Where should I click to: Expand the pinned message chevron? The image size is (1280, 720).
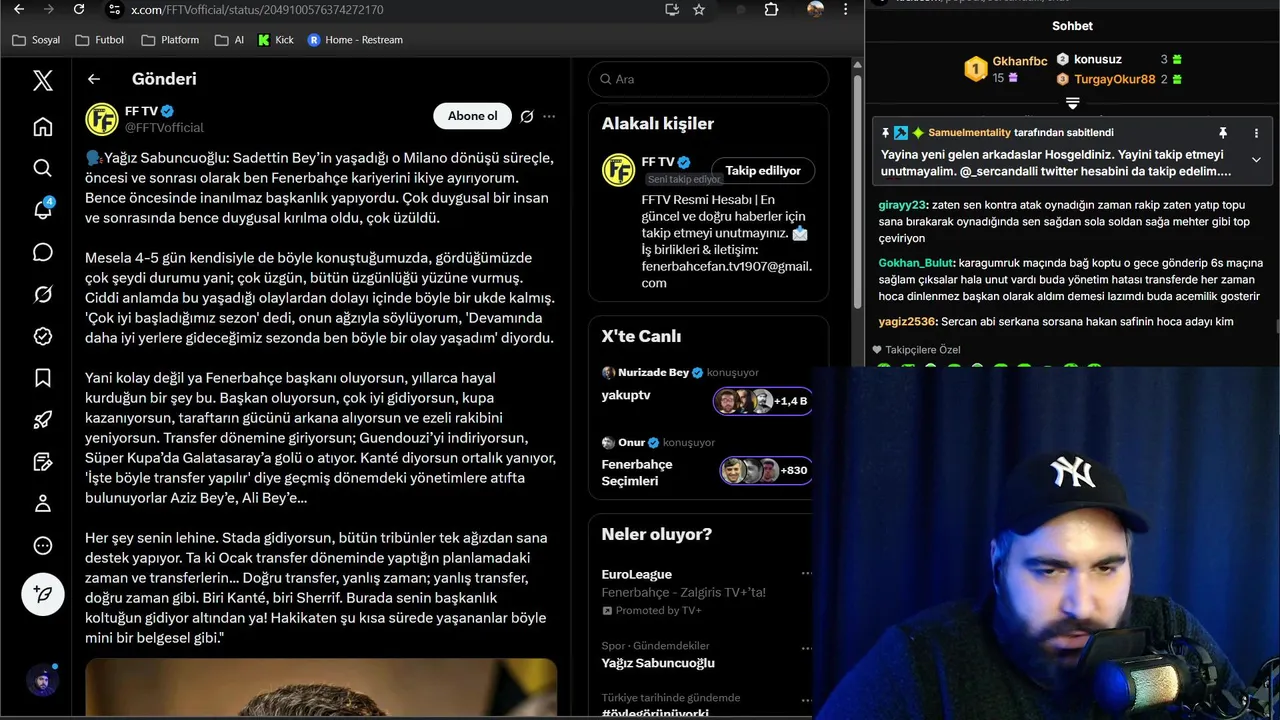pyautogui.click(x=1256, y=160)
